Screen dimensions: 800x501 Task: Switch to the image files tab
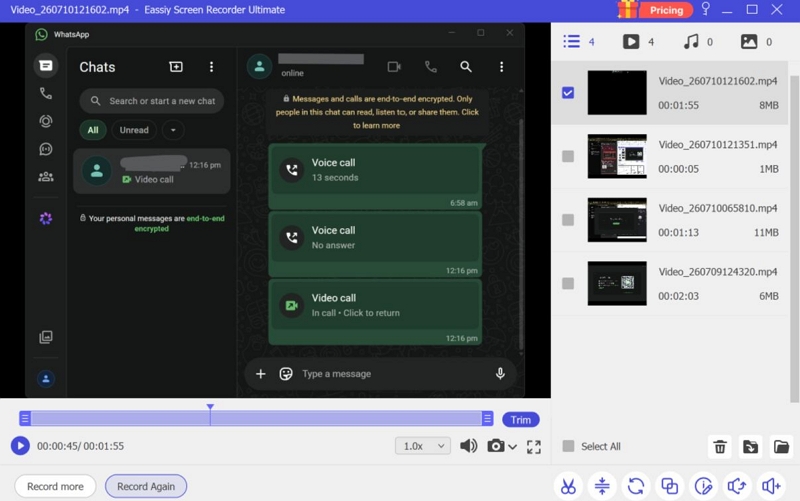(748, 41)
